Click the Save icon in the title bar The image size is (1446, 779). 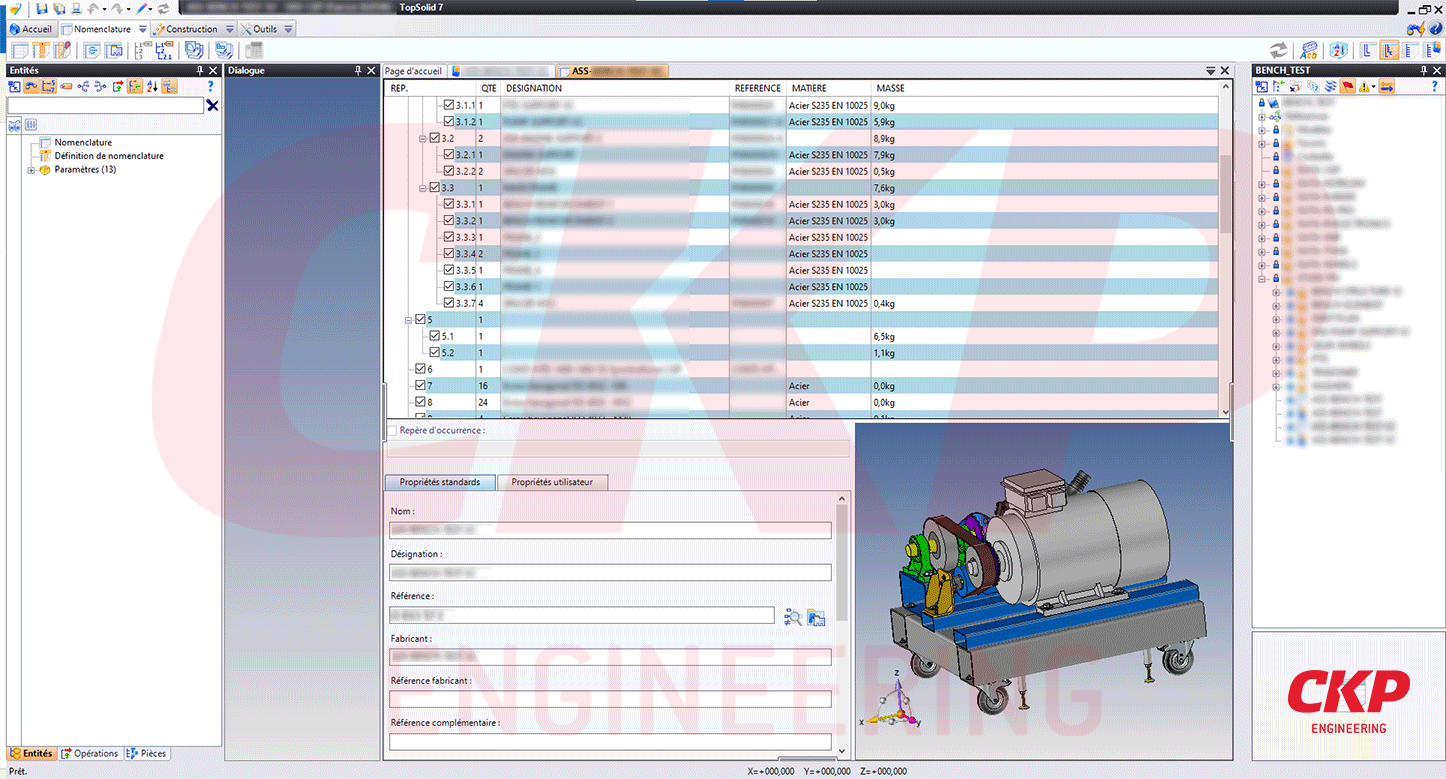coord(42,9)
